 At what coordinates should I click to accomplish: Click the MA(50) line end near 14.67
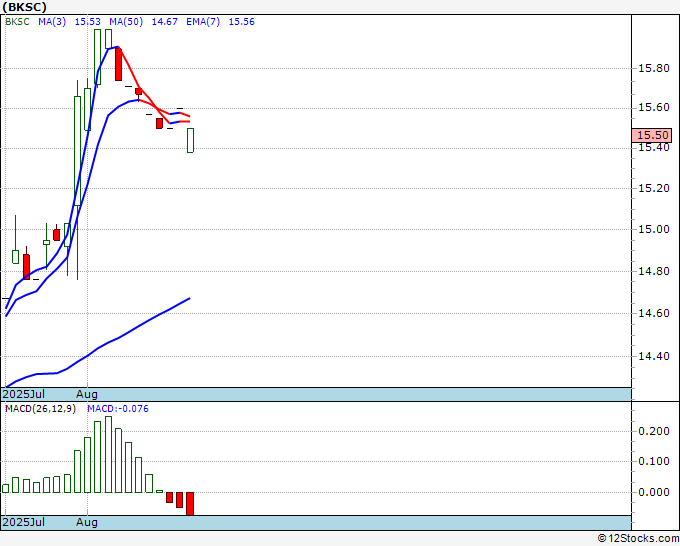coord(189,298)
